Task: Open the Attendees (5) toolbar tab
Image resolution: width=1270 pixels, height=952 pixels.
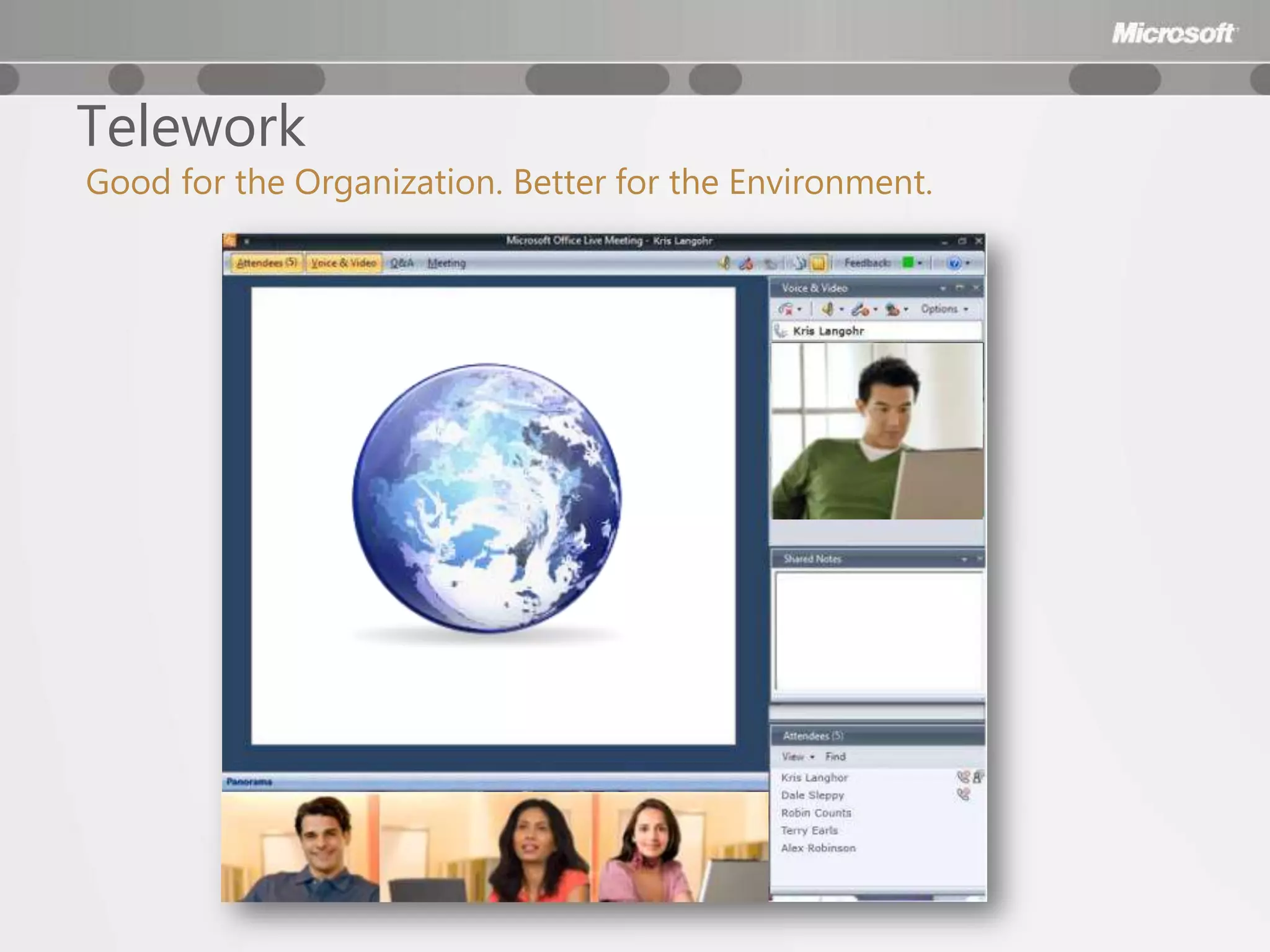Action: coord(267,263)
